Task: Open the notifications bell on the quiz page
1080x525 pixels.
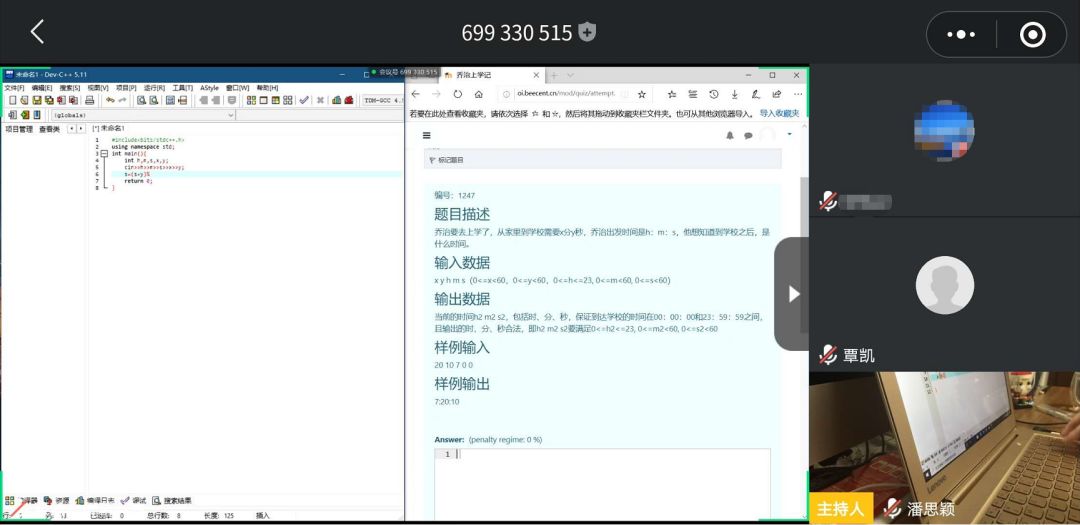Action: (730, 135)
